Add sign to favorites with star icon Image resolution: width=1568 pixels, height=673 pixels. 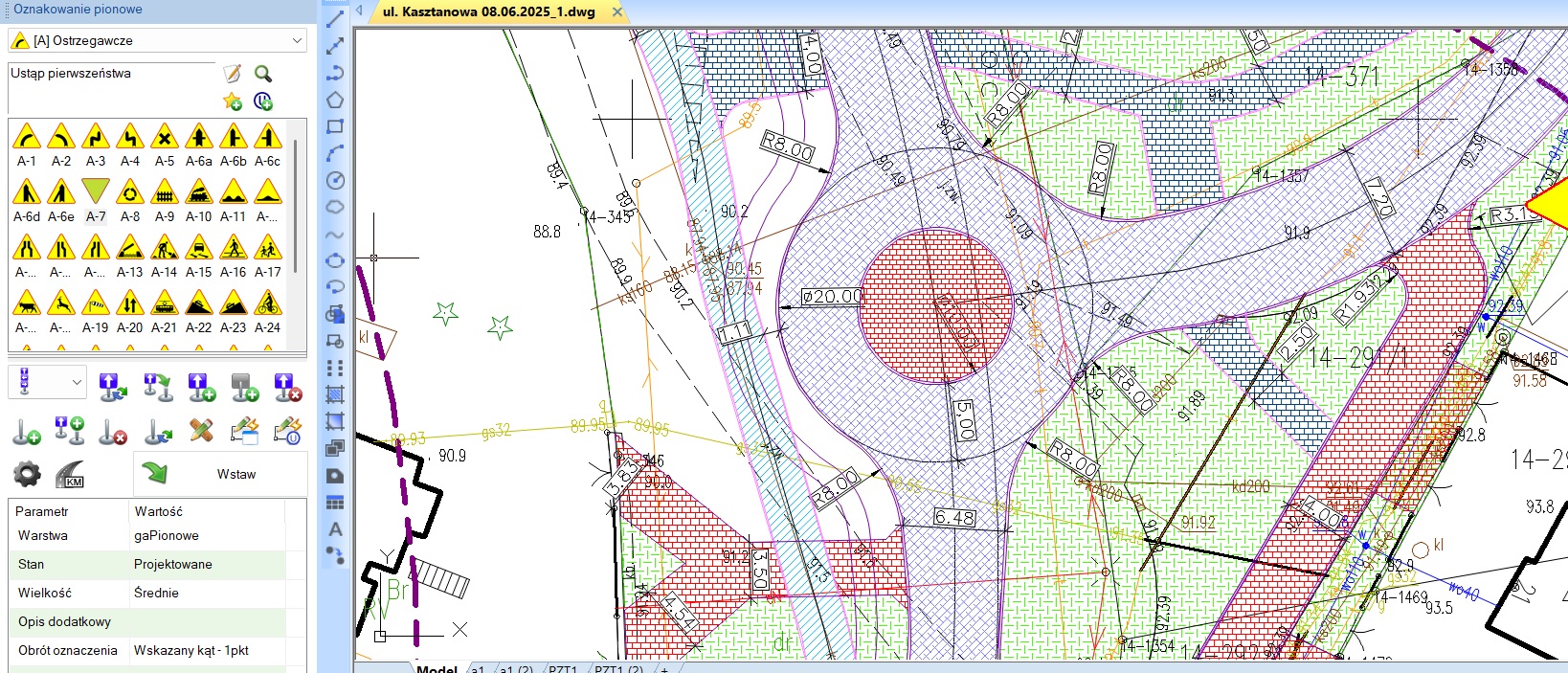tap(232, 101)
